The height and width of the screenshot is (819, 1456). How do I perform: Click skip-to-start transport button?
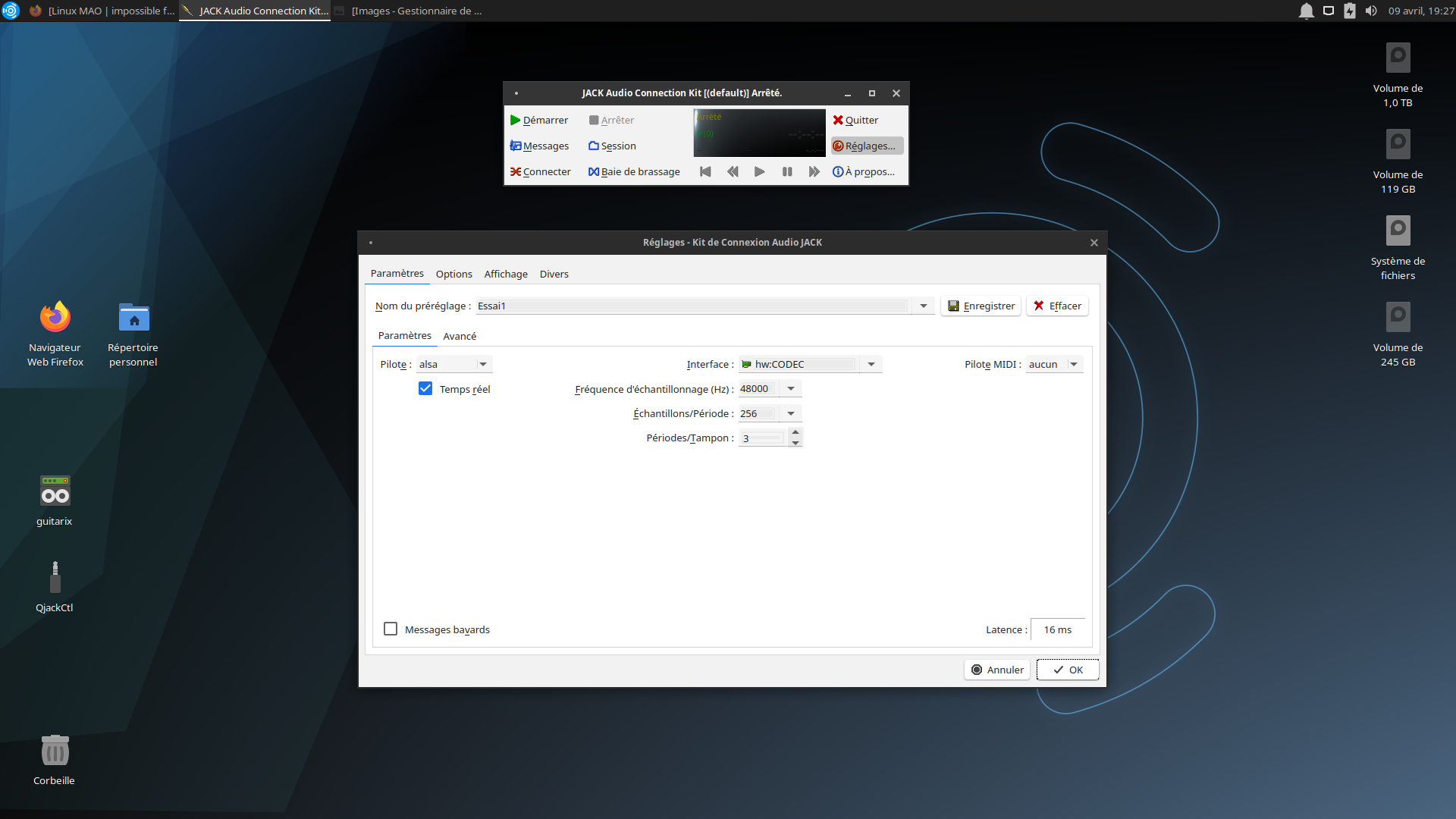coord(705,172)
